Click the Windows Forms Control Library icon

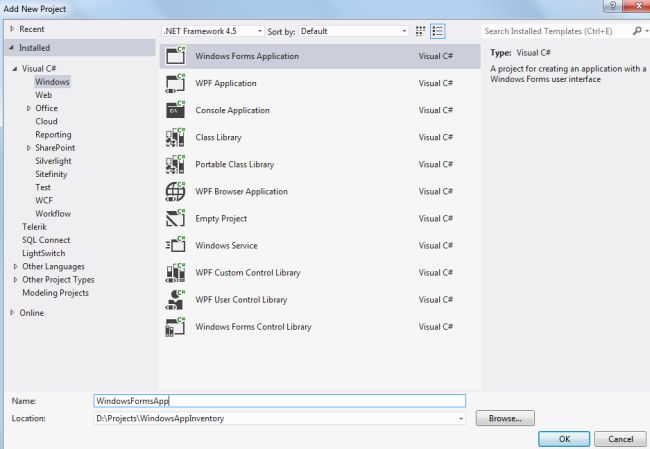click(x=175, y=327)
